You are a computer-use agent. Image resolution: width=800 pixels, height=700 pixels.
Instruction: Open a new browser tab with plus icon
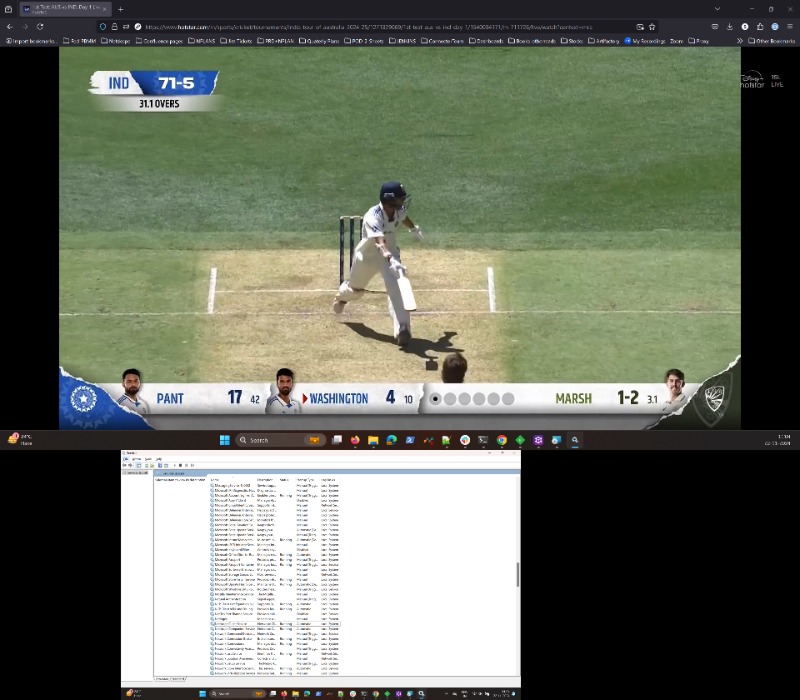(x=120, y=9)
